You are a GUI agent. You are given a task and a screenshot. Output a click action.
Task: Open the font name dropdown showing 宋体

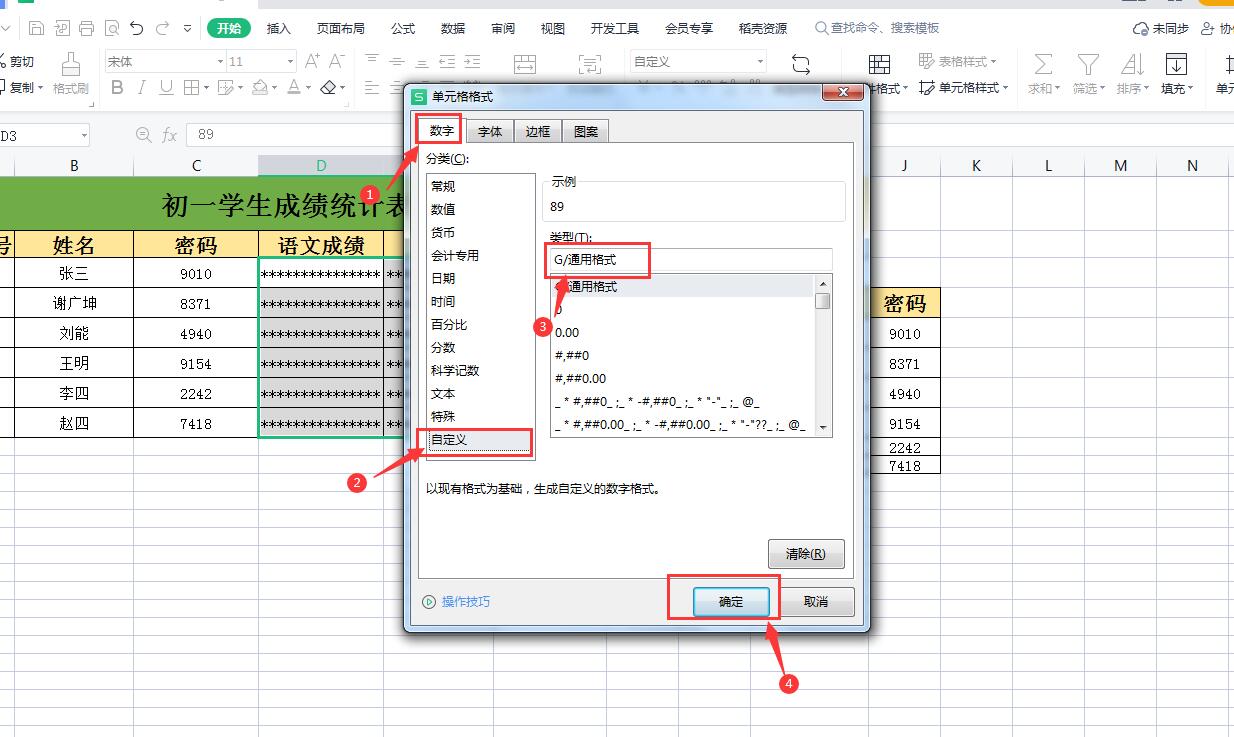pyautogui.click(x=220, y=62)
